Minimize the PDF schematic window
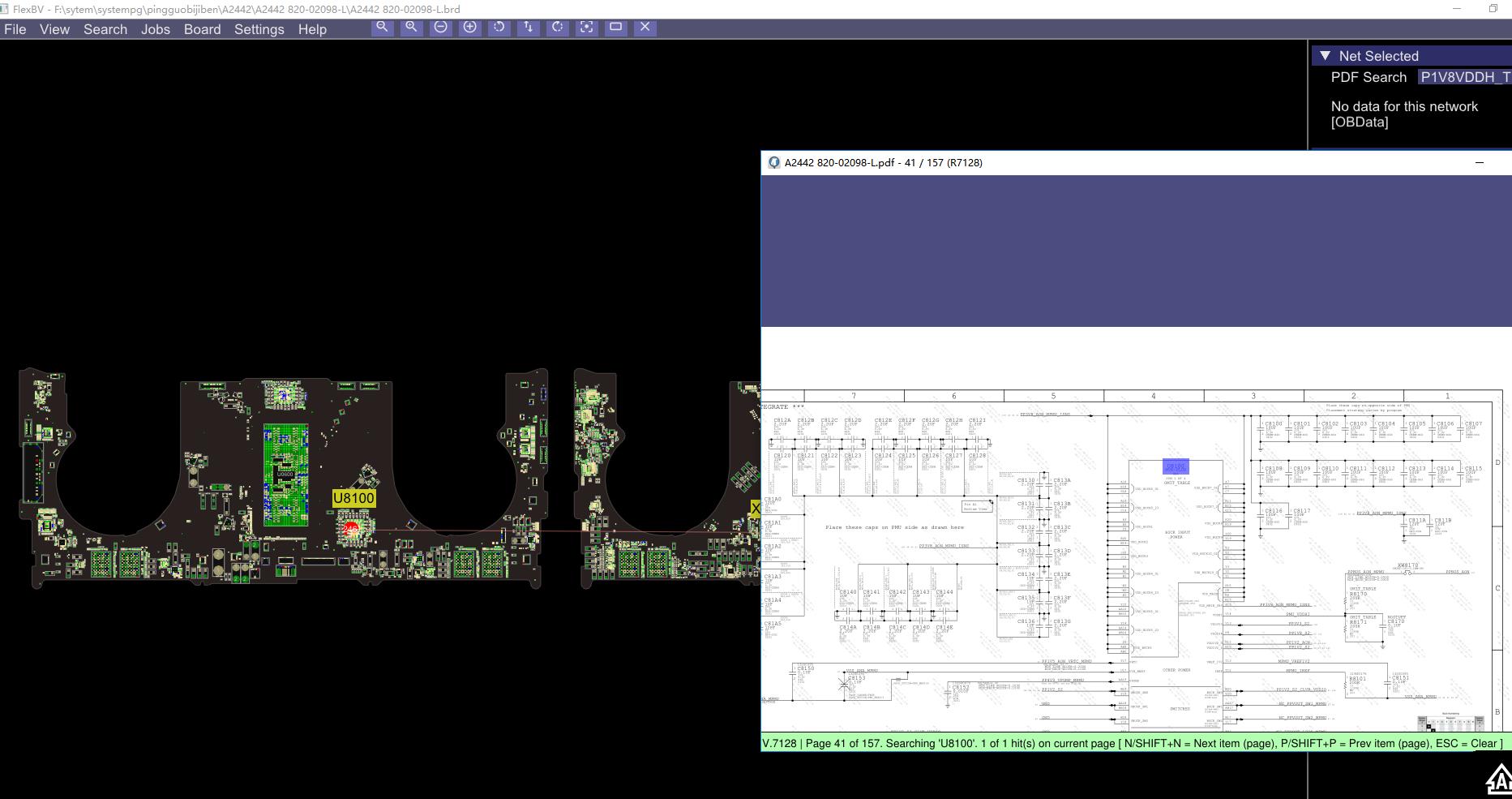The height and width of the screenshot is (799, 1512). 1479,162
